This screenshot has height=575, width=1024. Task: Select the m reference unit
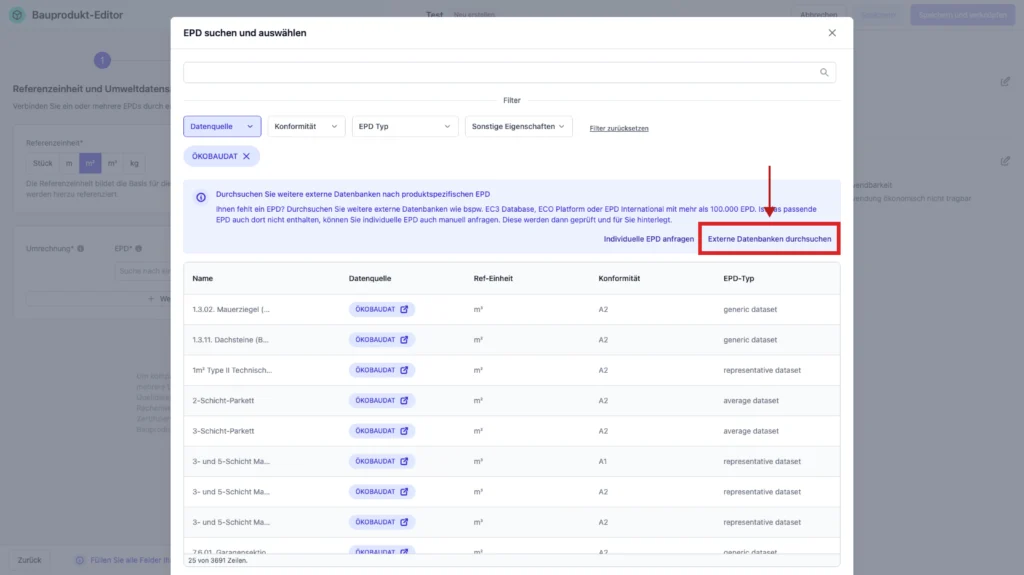[69, 163]
